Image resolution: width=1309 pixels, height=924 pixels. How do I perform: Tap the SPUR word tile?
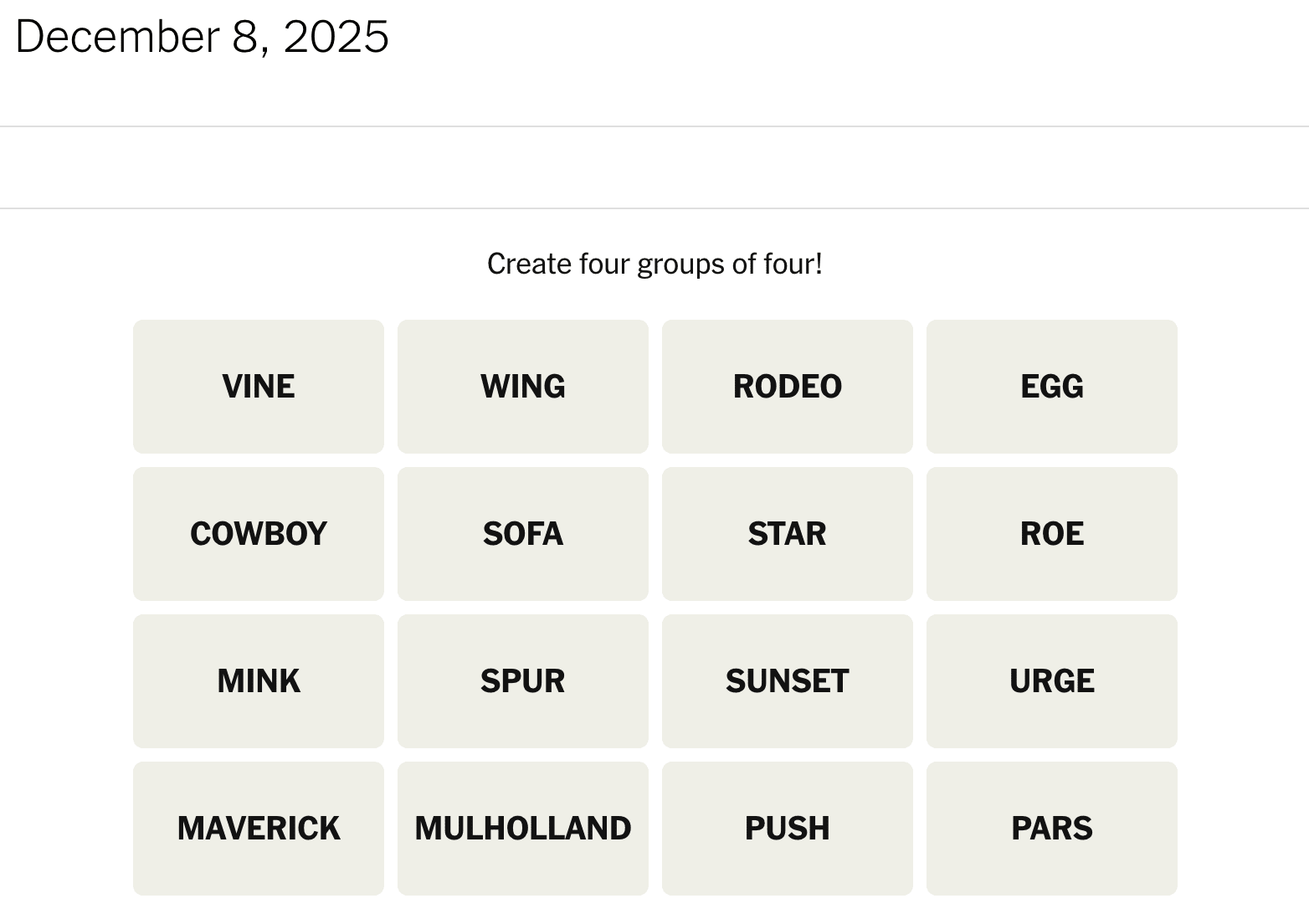point(522,681)
